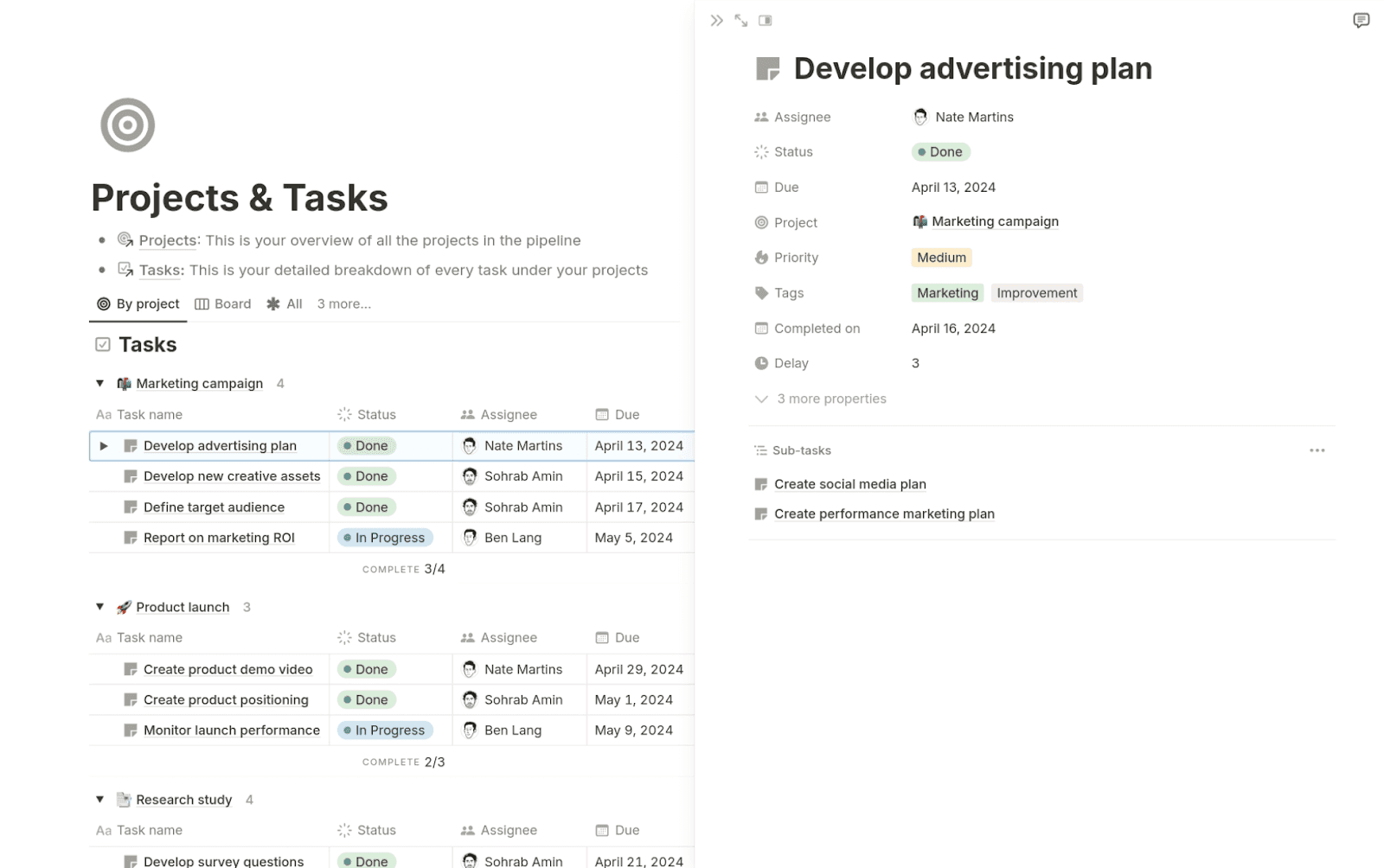Click the Assignee people icon in properties
Viewport: 1384px width, 868px height.
click(760, 116)
